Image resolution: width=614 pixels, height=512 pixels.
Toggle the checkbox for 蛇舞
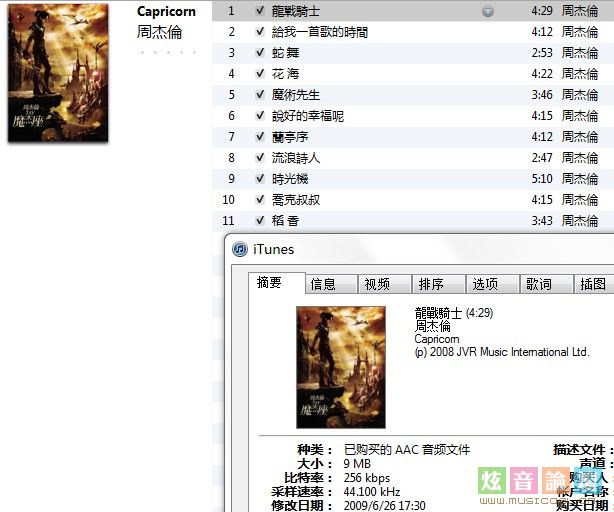pyautogui.click(x=260, y=52)
